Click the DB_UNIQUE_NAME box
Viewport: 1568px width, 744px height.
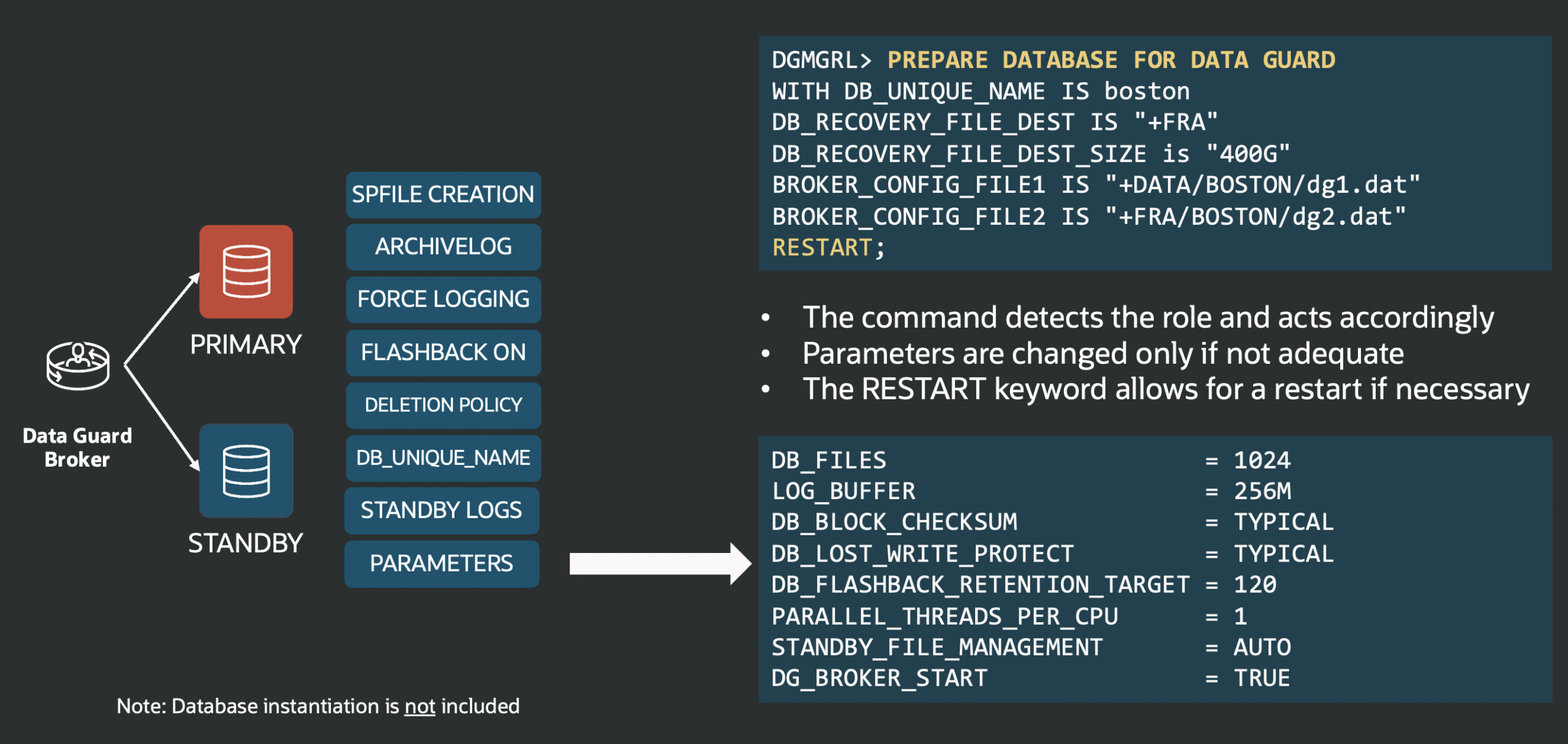coord(443,458)
